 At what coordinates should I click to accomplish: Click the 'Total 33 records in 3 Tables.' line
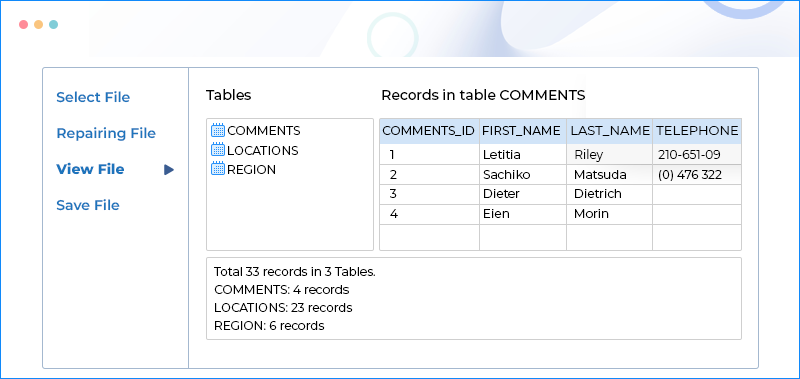pos(295,272)
